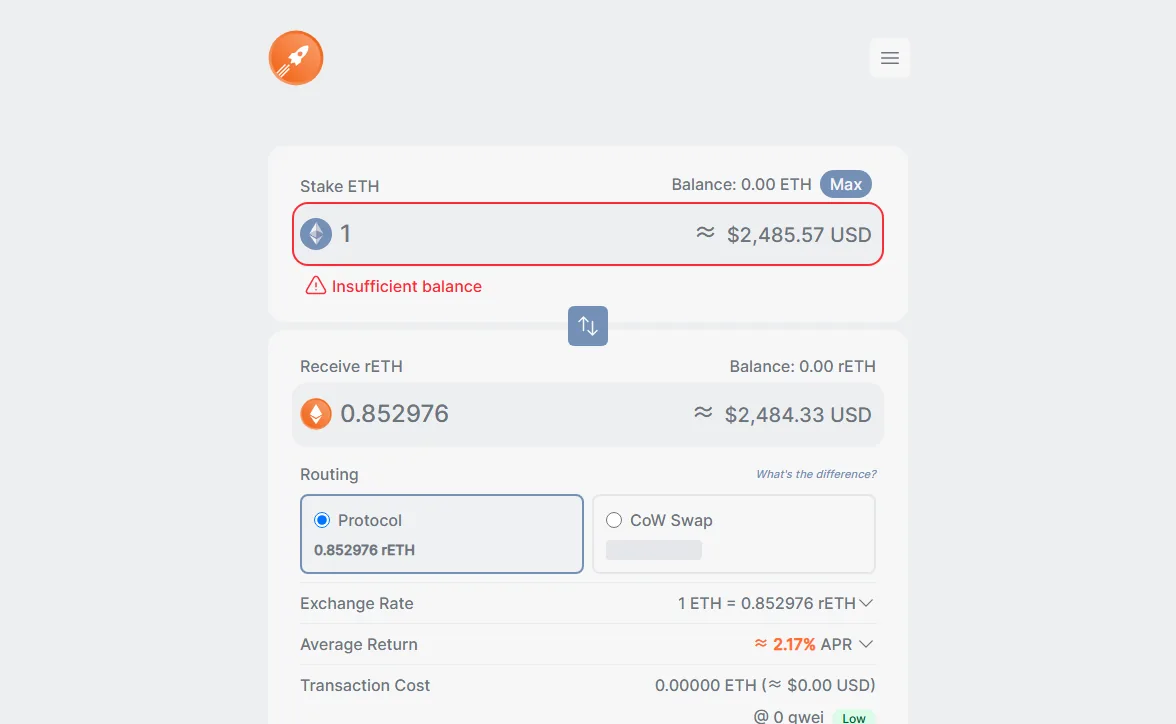The height and width of the screenshot is (724, 1176).
Task: Click the "Exchange Rate" row label
Action: [x=357, y=603]
